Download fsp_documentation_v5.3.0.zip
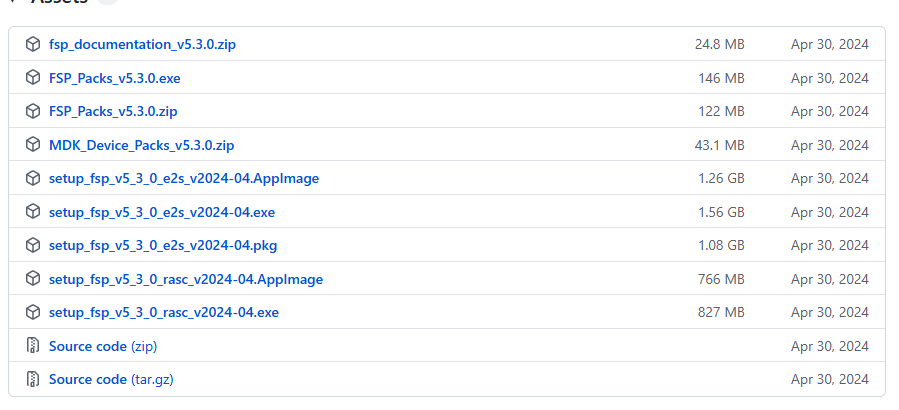This screenshot has width=899, height=410. pos(142,44)
